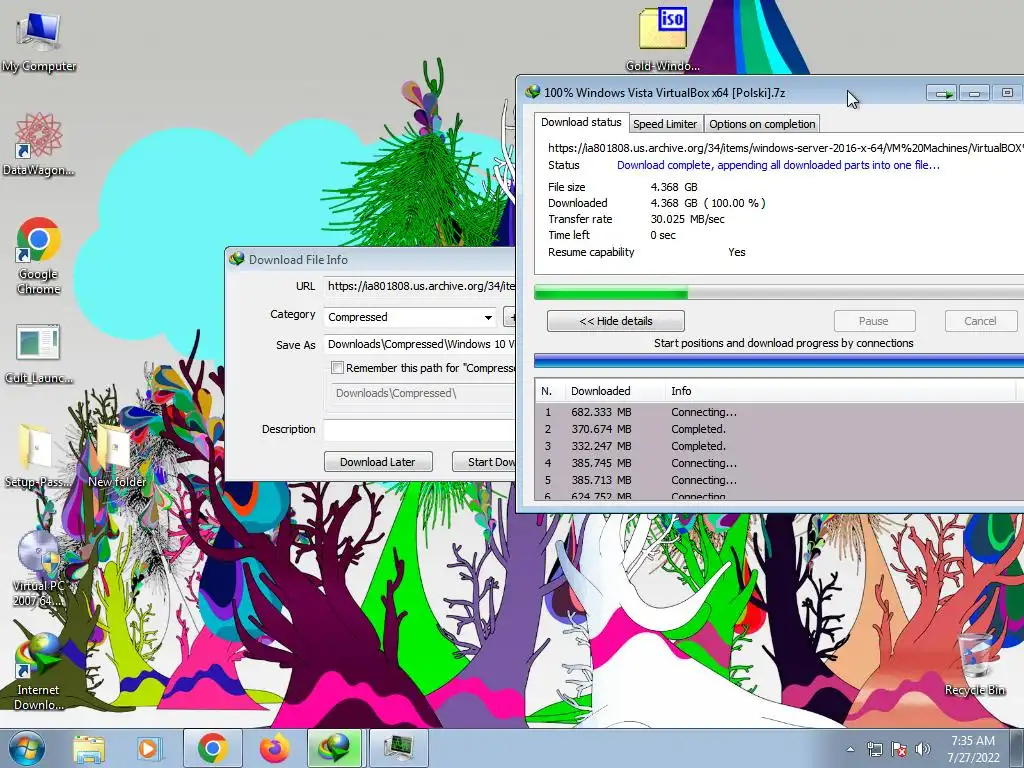Screen dimensions: 1024x768
Task: Open the Recycle Bin
Action: click(974, 664)
